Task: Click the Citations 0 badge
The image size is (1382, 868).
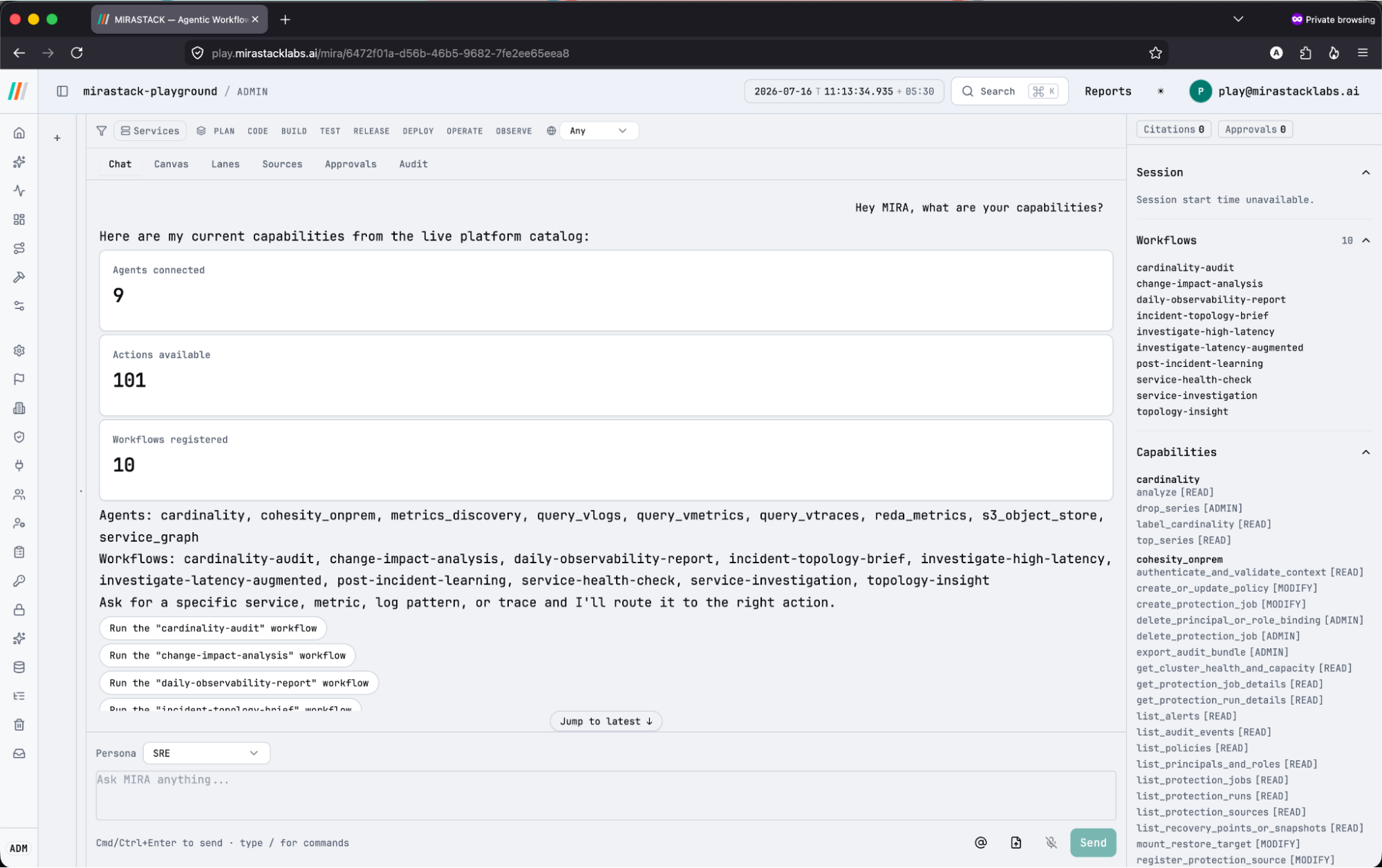Action: [1173, 129]
